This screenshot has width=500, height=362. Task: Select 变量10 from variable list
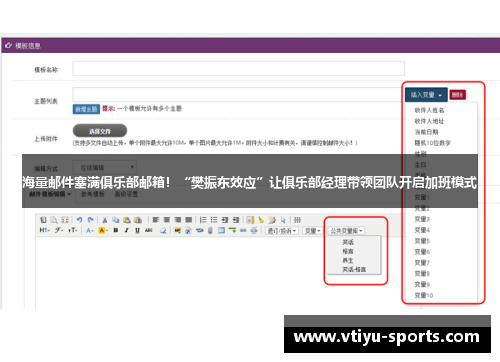[x=424, y=295]
